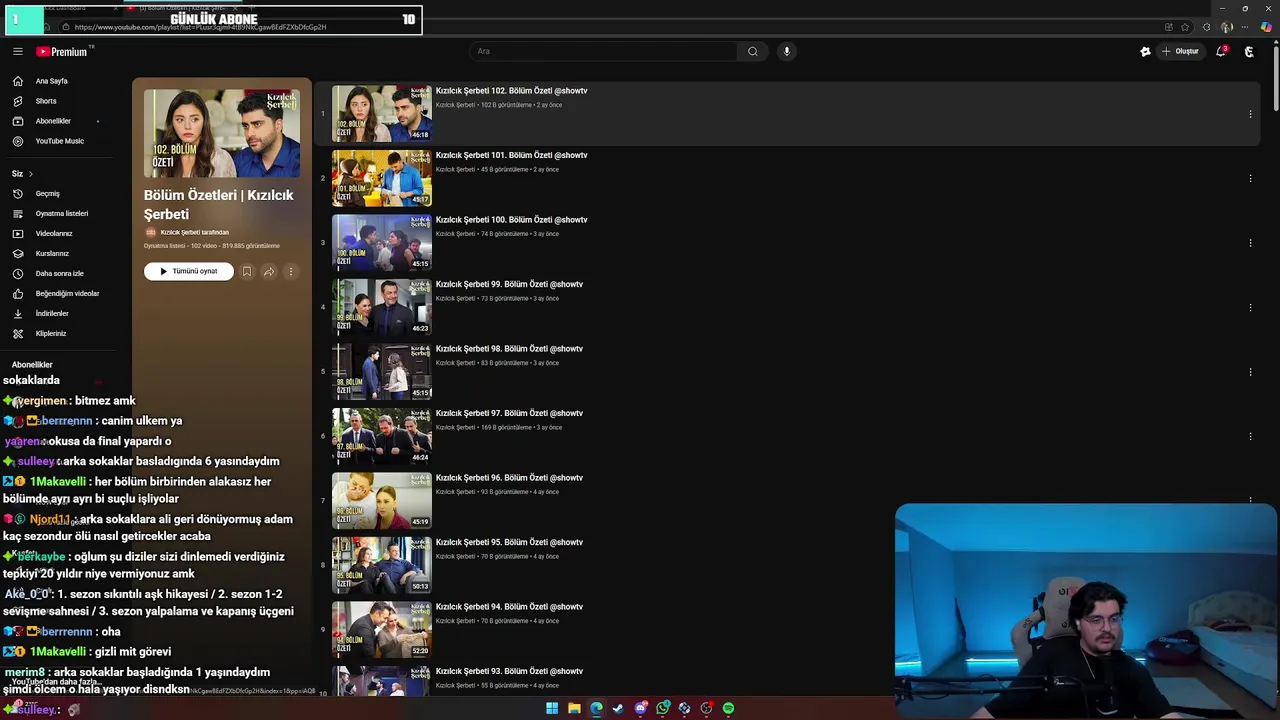This screenshot has height=720, width=1280.
Task: Open more options for 98. Bölüm video
Action: [x=1250, y=372]
